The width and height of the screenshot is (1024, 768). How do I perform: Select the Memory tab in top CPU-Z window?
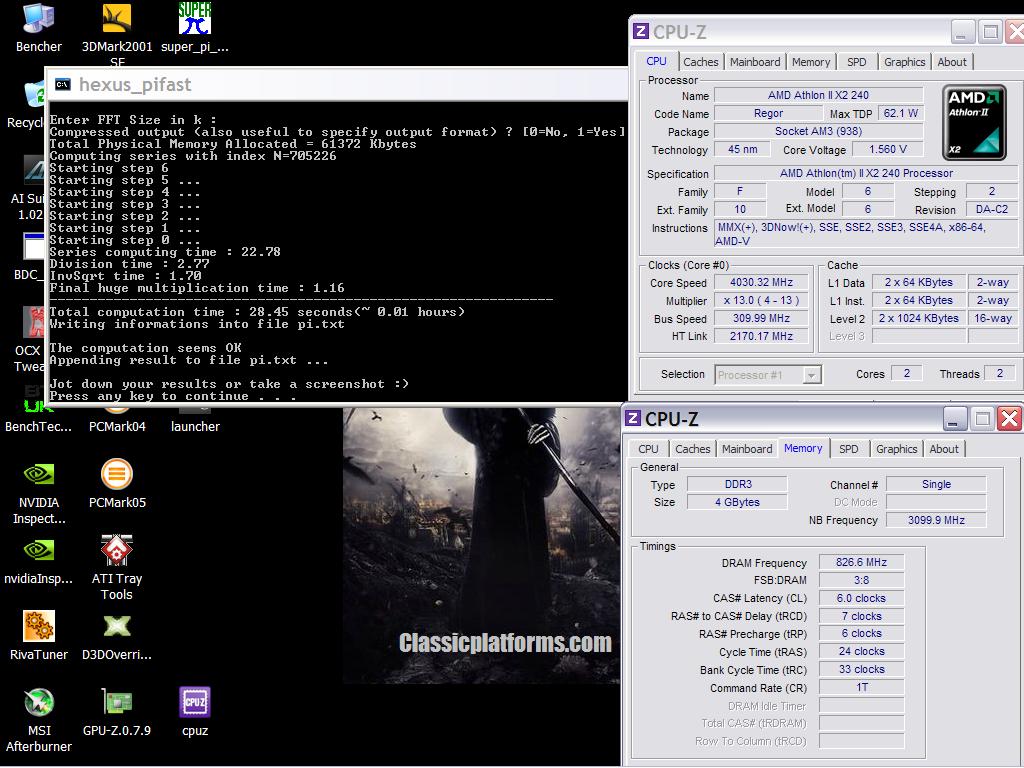point(811,62)
